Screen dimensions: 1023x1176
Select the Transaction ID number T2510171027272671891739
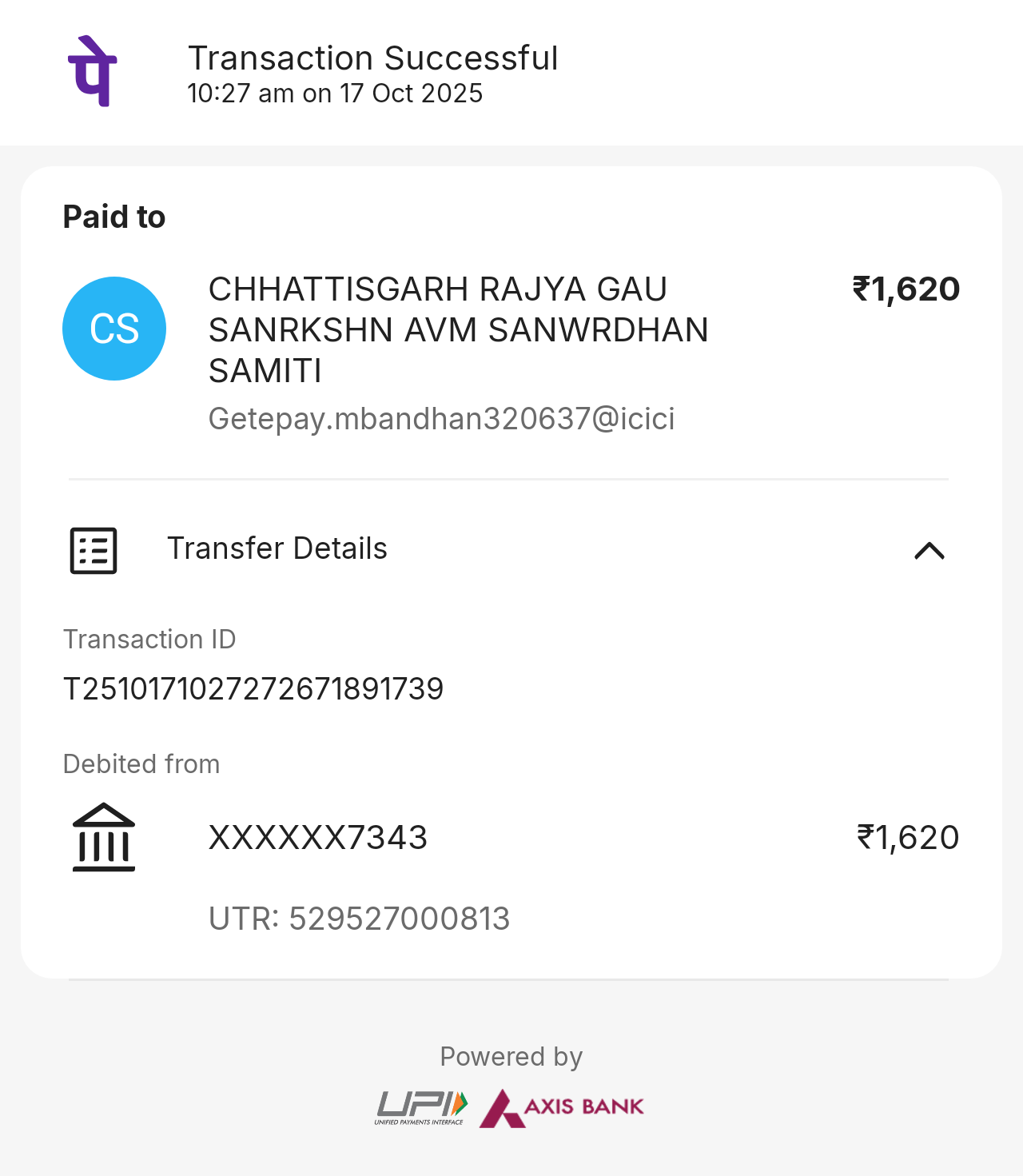(253, 688)
